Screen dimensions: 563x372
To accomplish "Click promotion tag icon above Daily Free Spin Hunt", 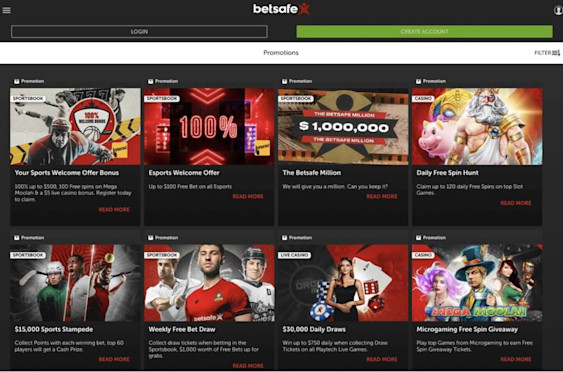I will [419, 82].
